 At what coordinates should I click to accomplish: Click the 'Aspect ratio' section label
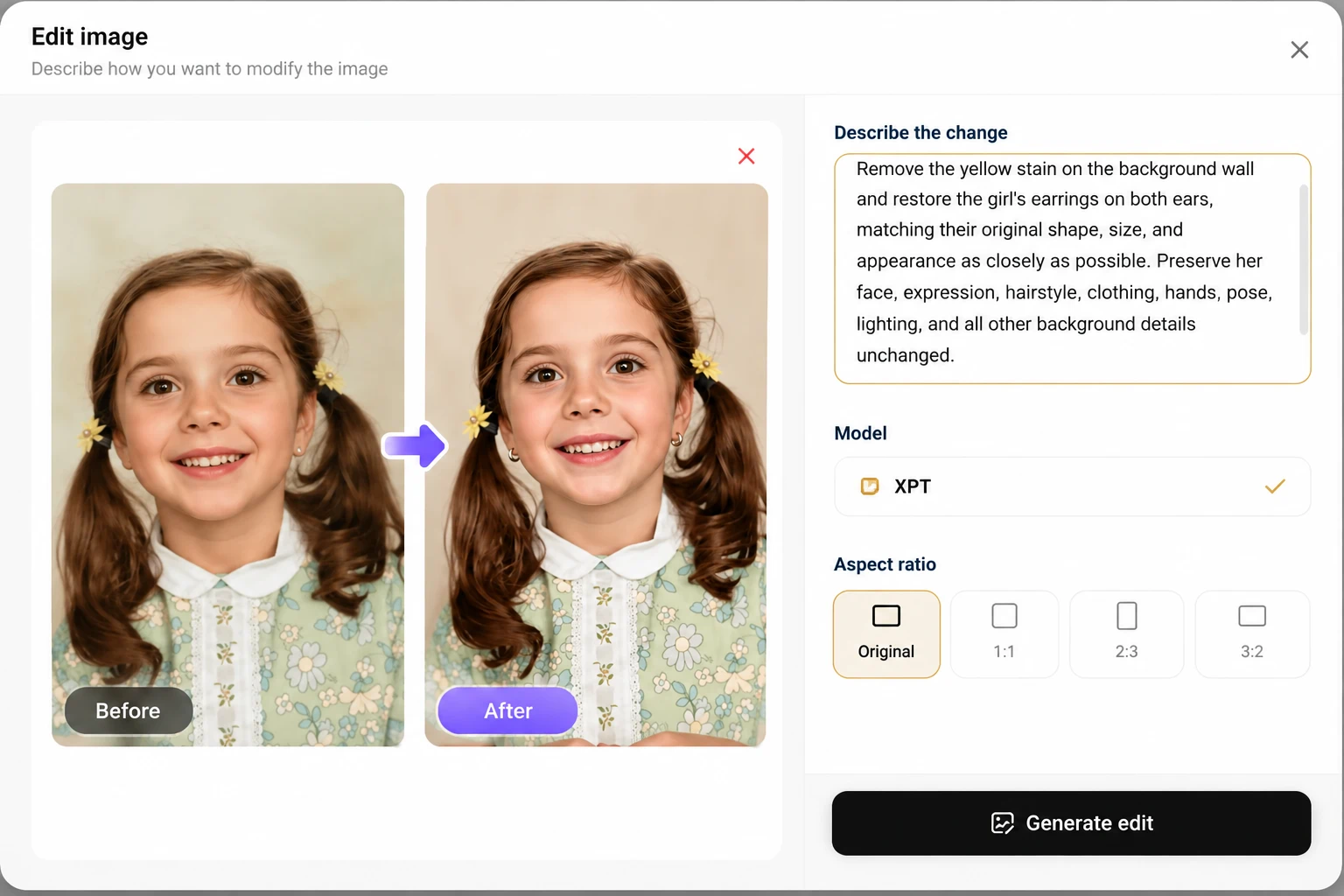coord(885,564)
